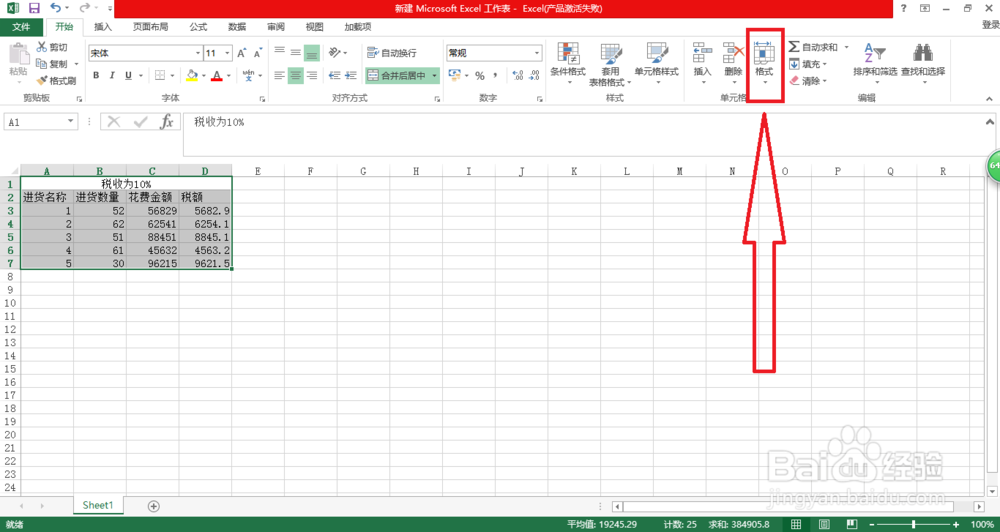Decrease the cell indent

point(334,75)
